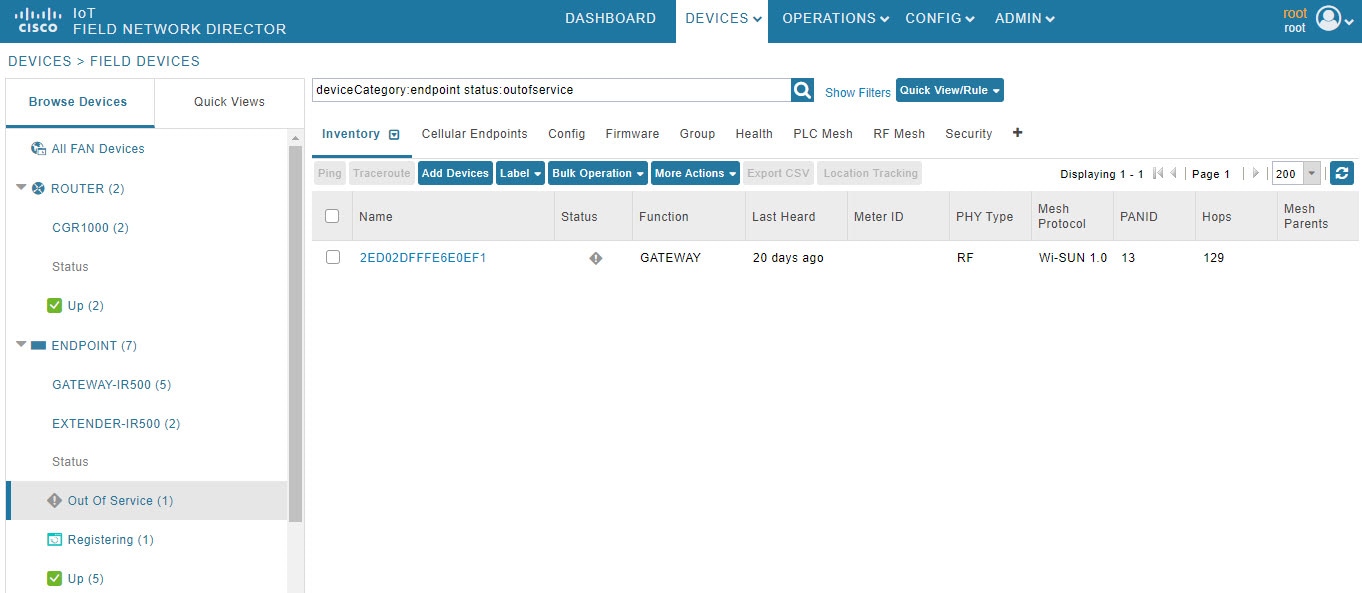The width and height of the screenshot is (1362, 593).
Task: Open the ADMIN menu
Action: 1025,19
